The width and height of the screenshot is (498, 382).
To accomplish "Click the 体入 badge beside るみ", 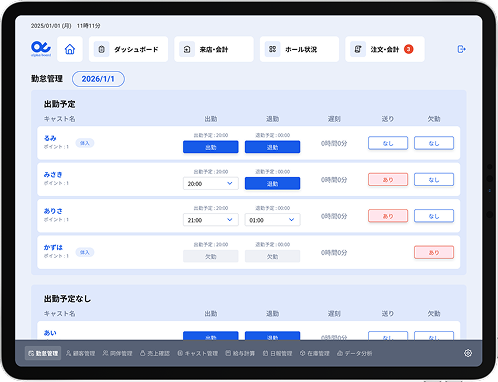I will tap(85, 143).
